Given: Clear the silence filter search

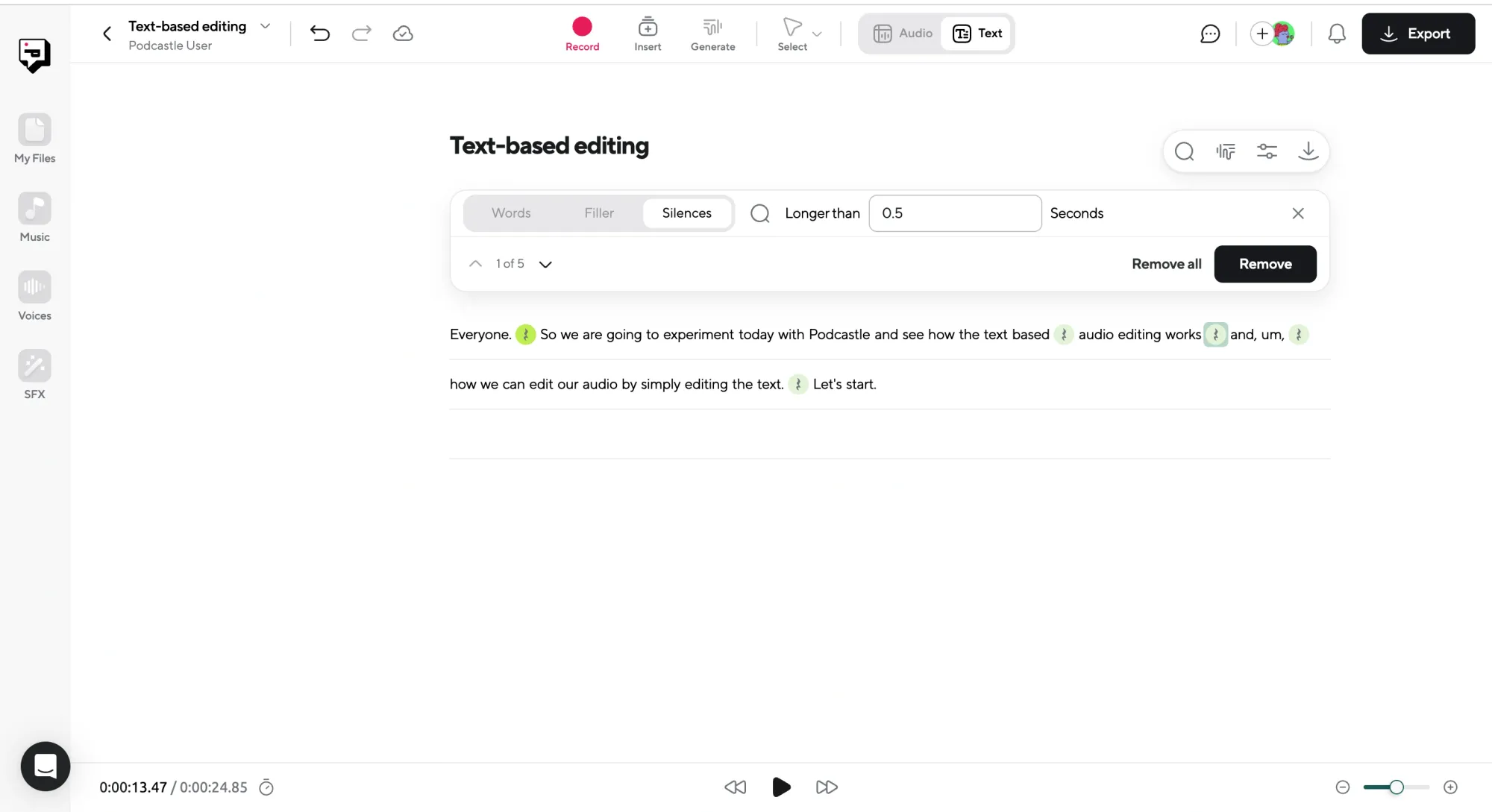Looking at the screenshot, I should (1298, 213).
